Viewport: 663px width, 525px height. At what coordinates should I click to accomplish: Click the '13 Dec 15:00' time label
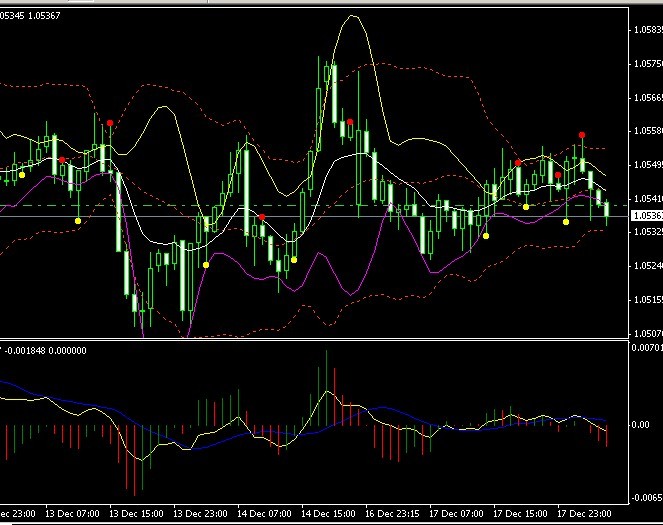136,514
